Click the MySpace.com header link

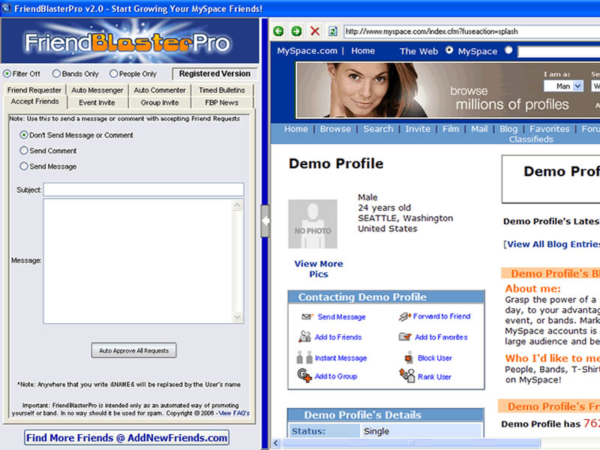click(x=307, y=51)
